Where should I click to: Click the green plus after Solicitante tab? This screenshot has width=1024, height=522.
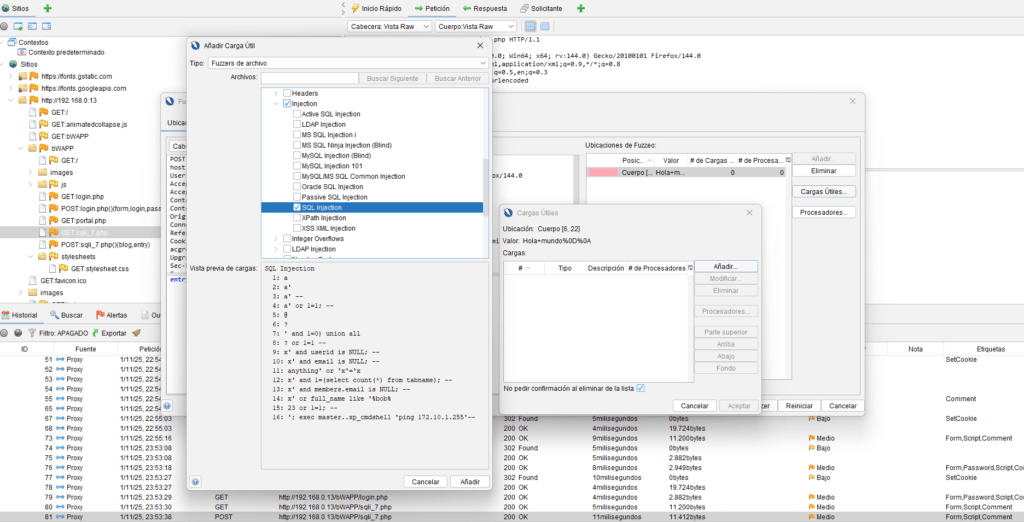click(581, 8)
